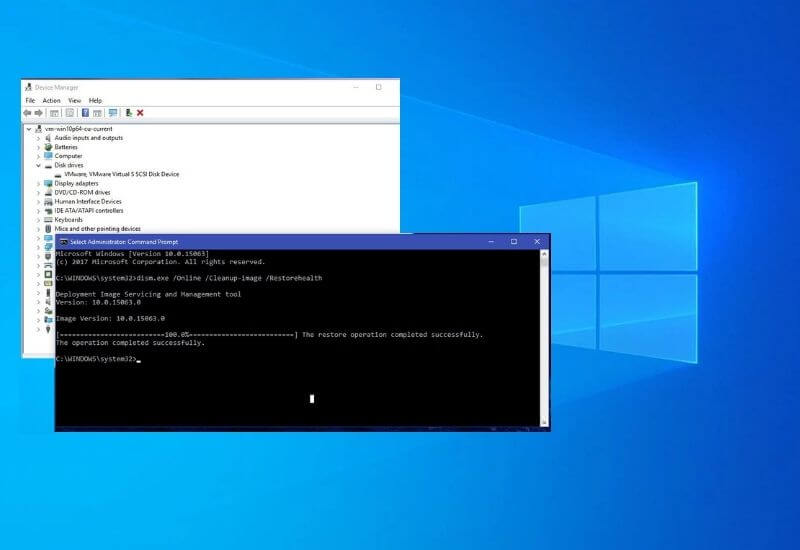Click the Back arrow in Device Manager toolbar
Screen dimensions: 800x550
[x=27, y=113]
